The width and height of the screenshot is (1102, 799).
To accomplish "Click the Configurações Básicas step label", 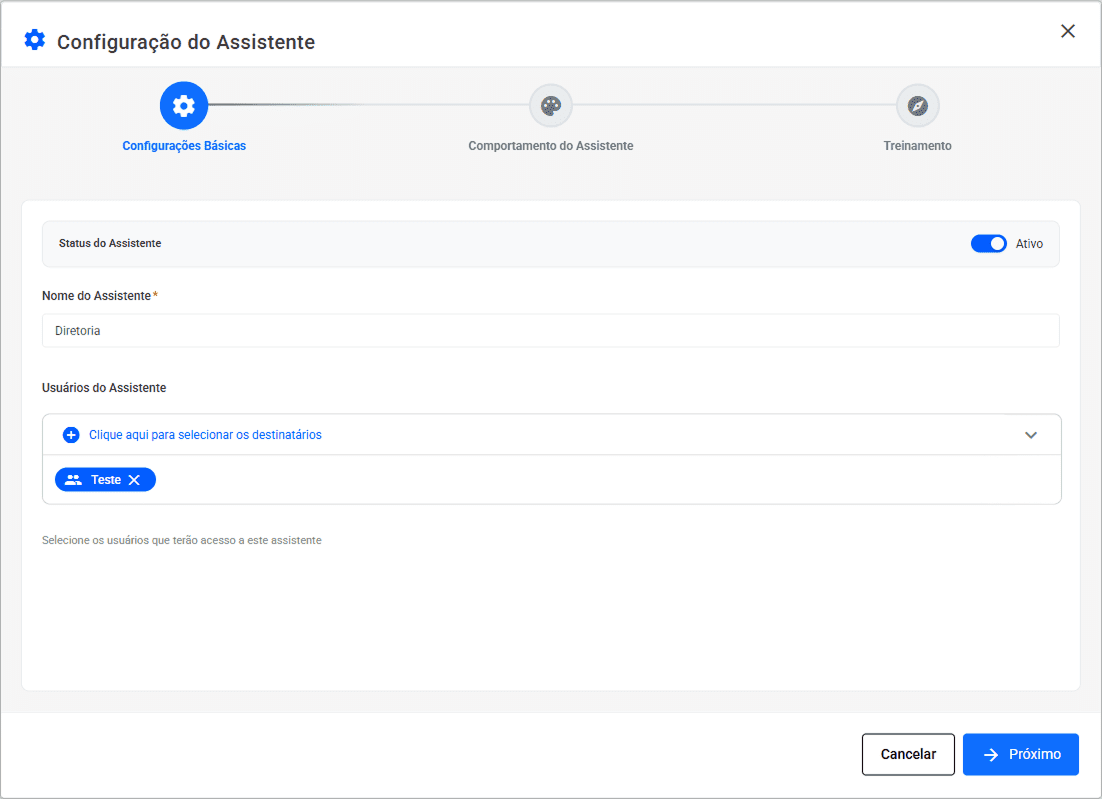I will coord(184,146).
